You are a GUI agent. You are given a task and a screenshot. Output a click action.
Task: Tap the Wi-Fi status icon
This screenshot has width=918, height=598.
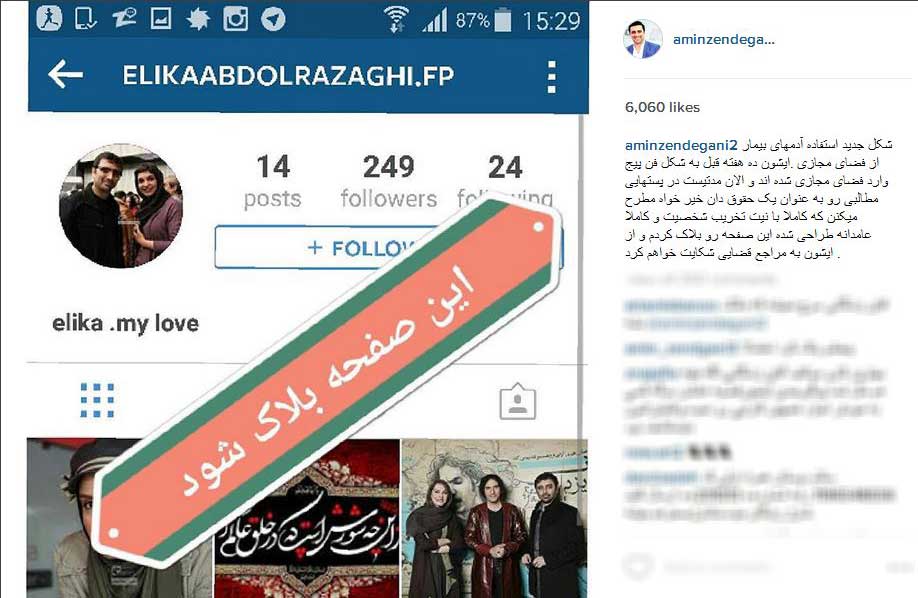pos(396,19)
